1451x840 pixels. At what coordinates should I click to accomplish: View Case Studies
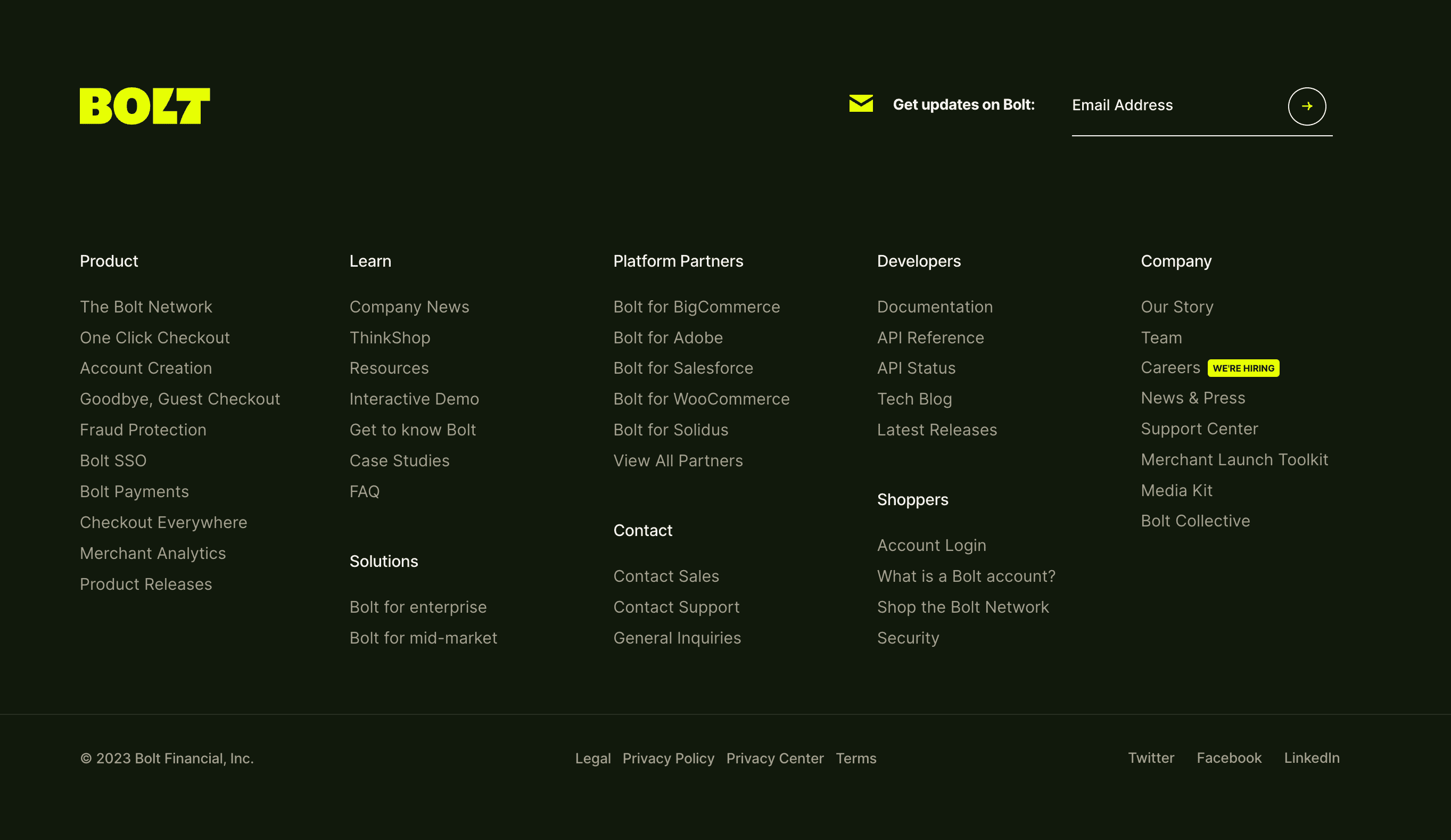[400, 460]
